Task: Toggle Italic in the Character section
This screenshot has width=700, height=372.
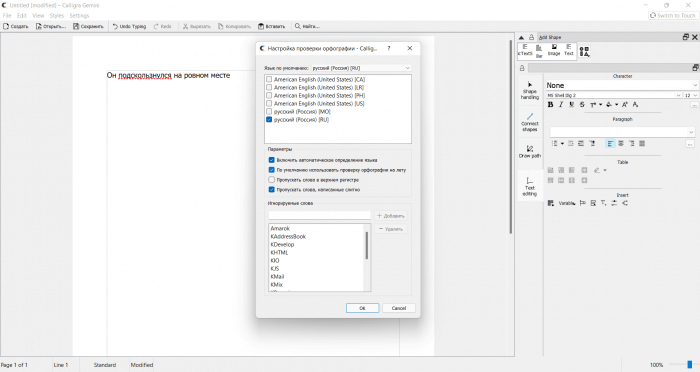Action: point(561,104)
